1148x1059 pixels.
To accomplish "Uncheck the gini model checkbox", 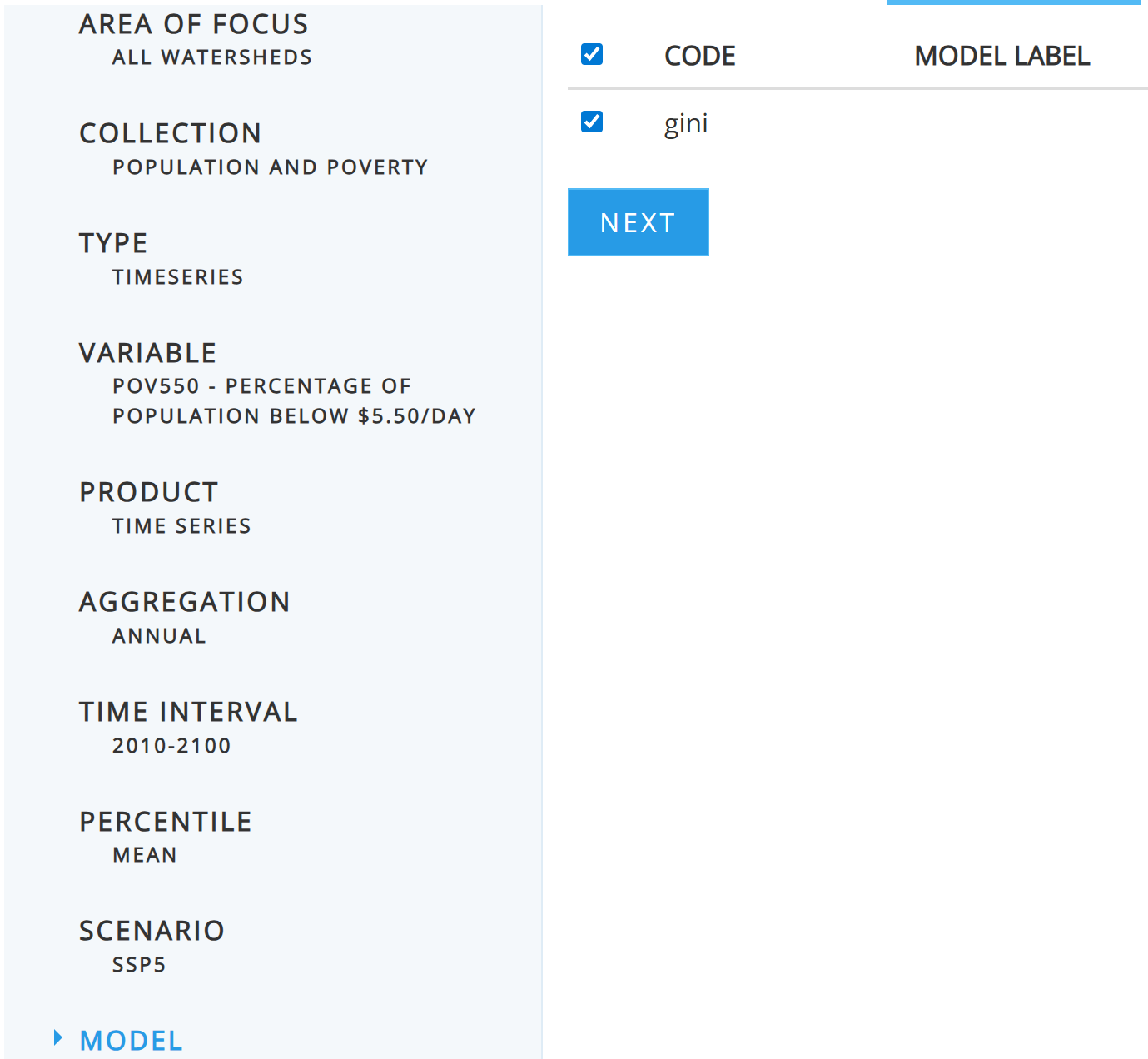I will pyautogui.click(x=592, y=122).
